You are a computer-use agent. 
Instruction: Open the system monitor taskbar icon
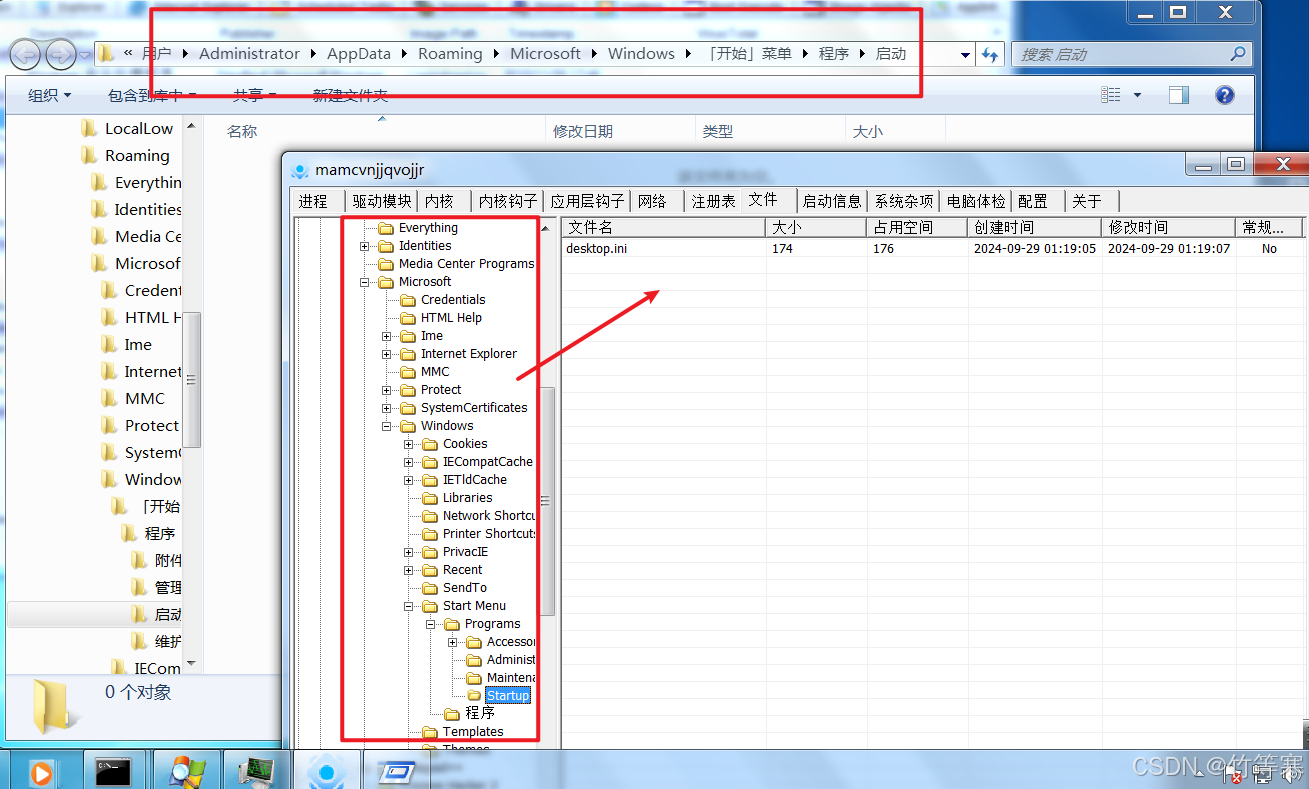pyautogui.click(x=256, y=771)
